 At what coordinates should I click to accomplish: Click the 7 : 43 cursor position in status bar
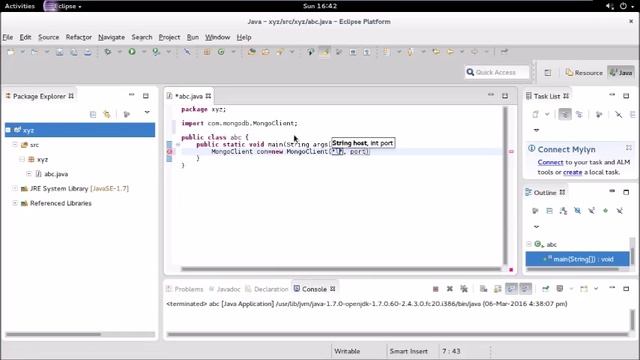[451, 351]
